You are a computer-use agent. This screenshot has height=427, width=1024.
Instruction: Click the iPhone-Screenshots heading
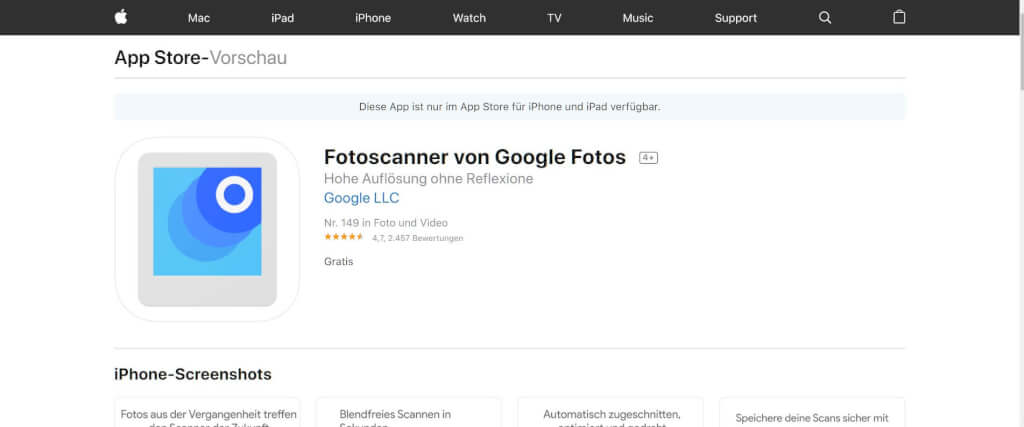193,375
